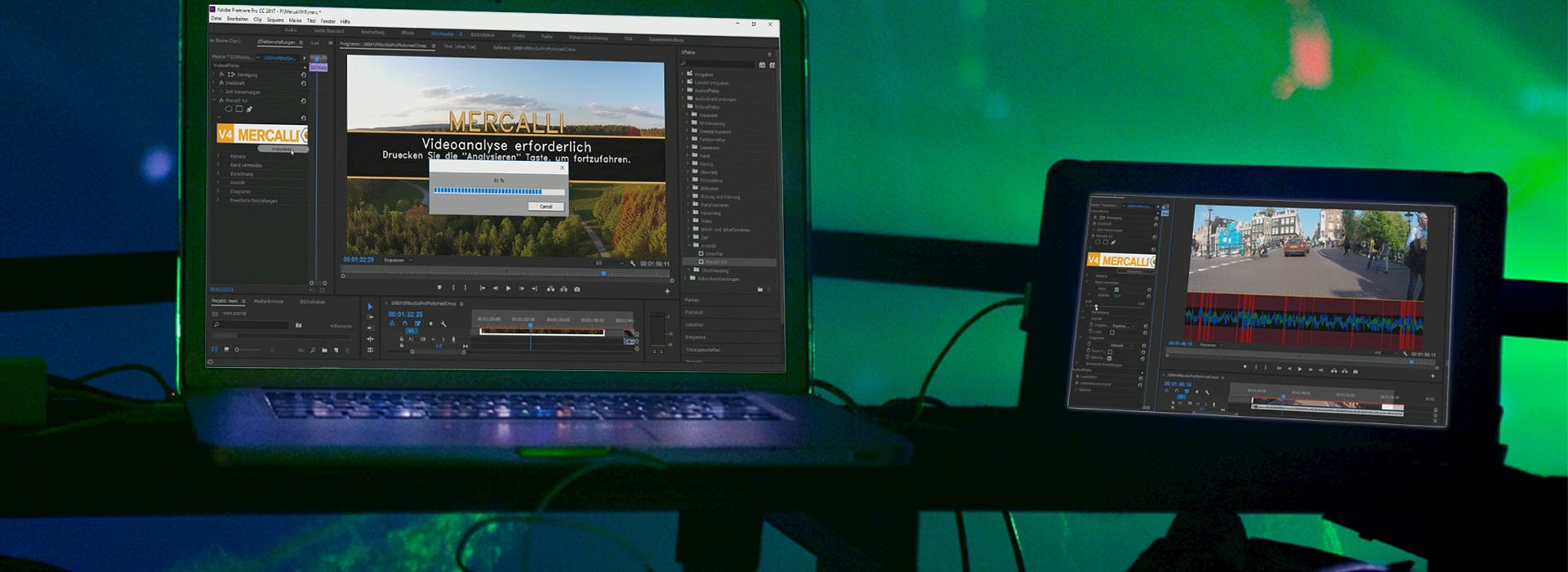Play the sequence in the laptop program monitor
This screenshot has width=1568, height=572.
508,288
